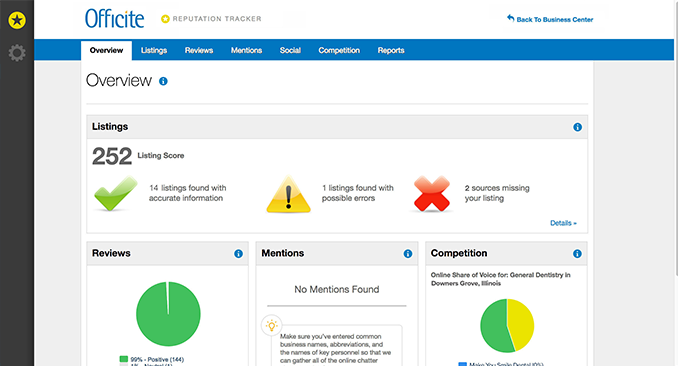Screen dimensions: 678x366
Task: Click the yellow star sidebar icon
Action: pos(17,20)
